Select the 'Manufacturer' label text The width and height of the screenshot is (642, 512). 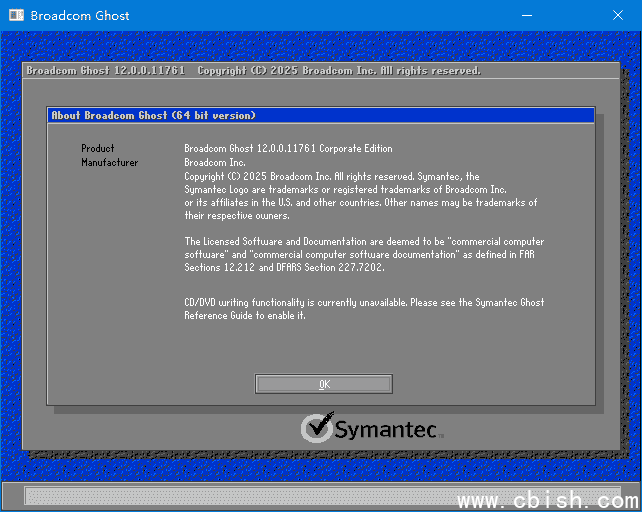tap(109, 163)
